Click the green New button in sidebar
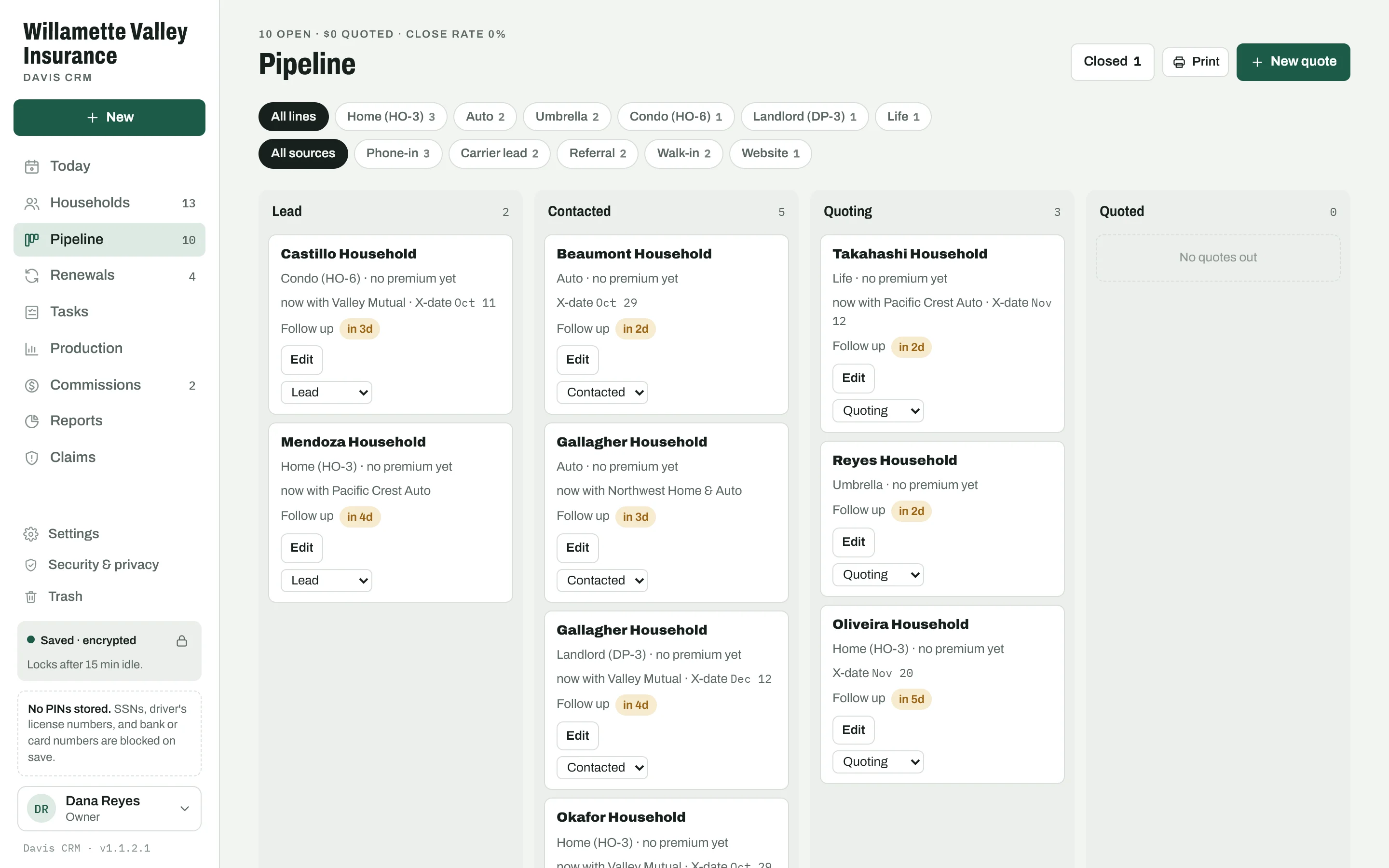This screenshot has width=1389, height=868. [109, 118]
